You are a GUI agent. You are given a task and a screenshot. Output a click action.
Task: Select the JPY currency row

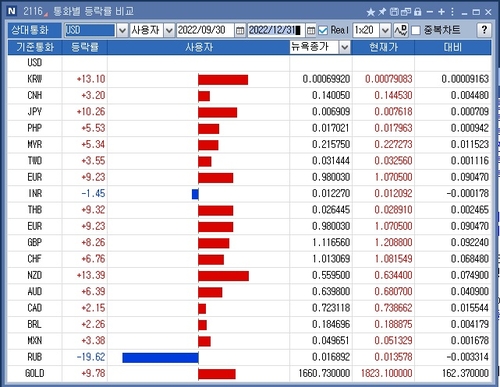pos(249,112)
